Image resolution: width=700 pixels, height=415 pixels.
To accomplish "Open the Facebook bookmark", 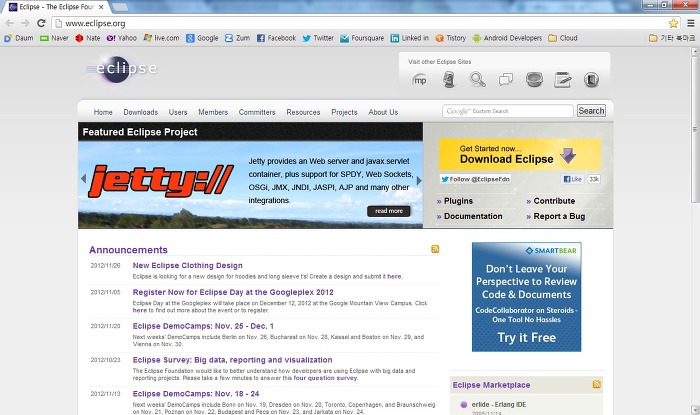I will pyautogui.click(x=276, y=38).
